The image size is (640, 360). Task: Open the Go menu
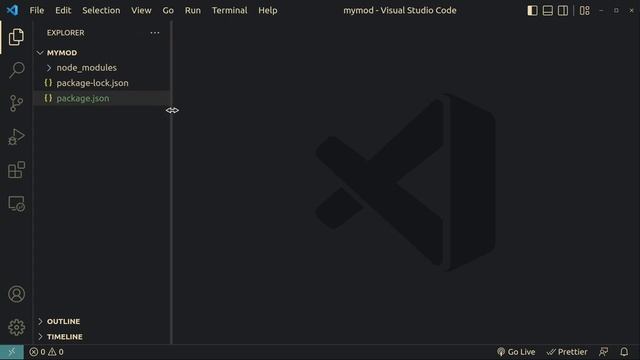click(x=168, y=10)
